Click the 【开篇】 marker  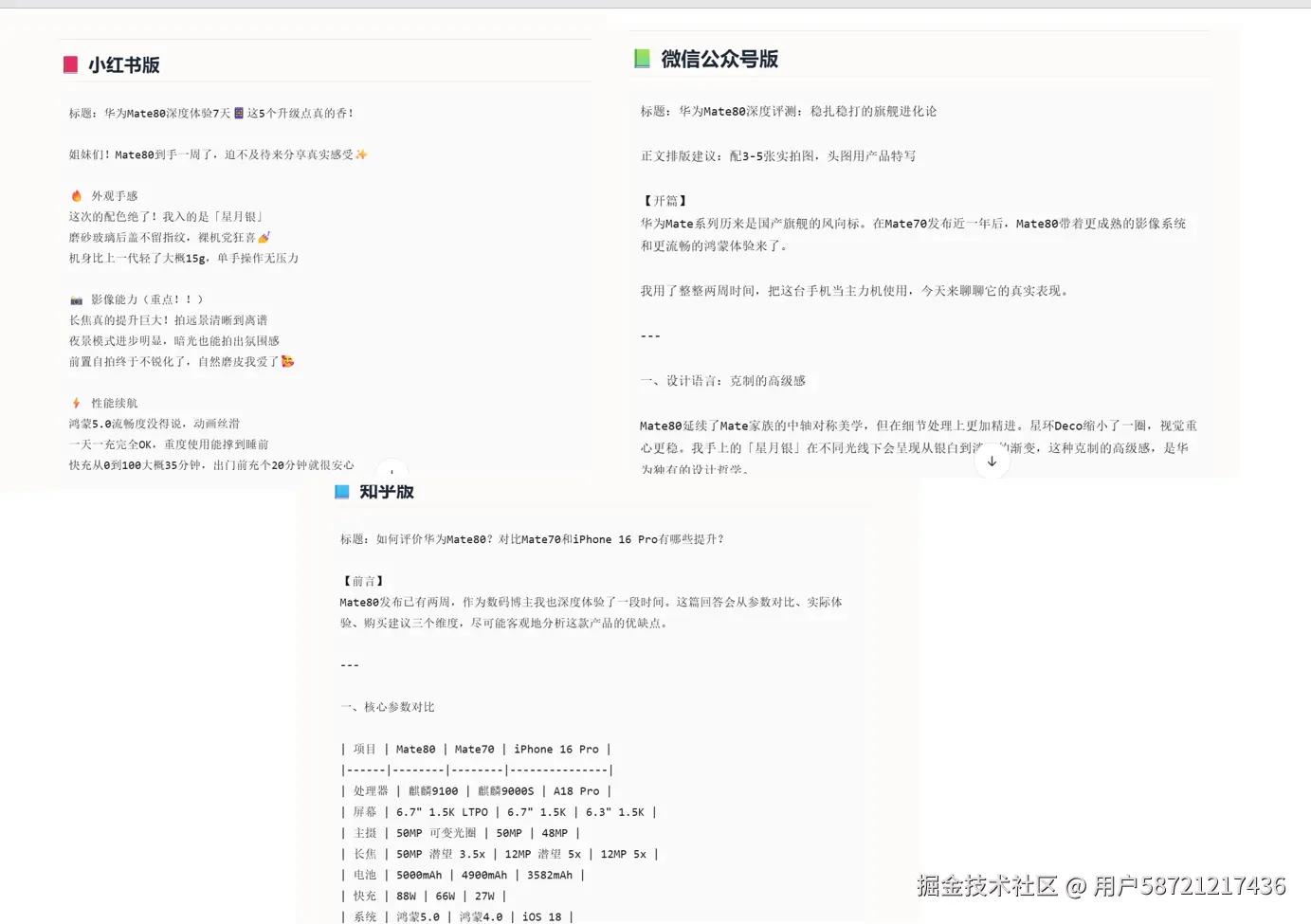665,201
